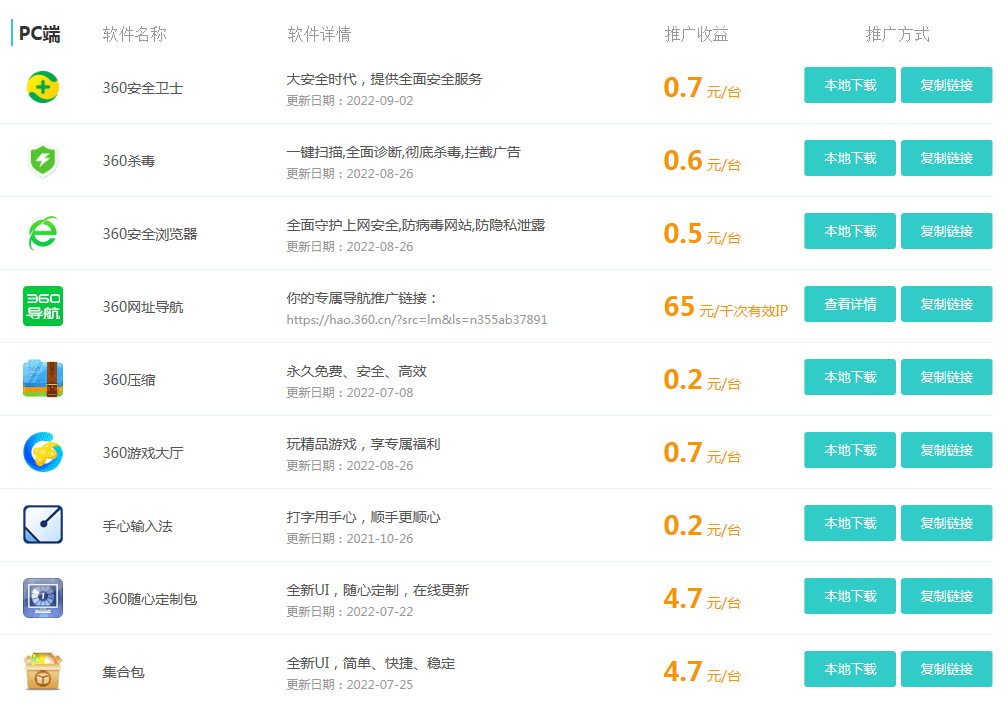Click the 360压缩 name text
This screenshot has height=705, width=1008.
129,380
